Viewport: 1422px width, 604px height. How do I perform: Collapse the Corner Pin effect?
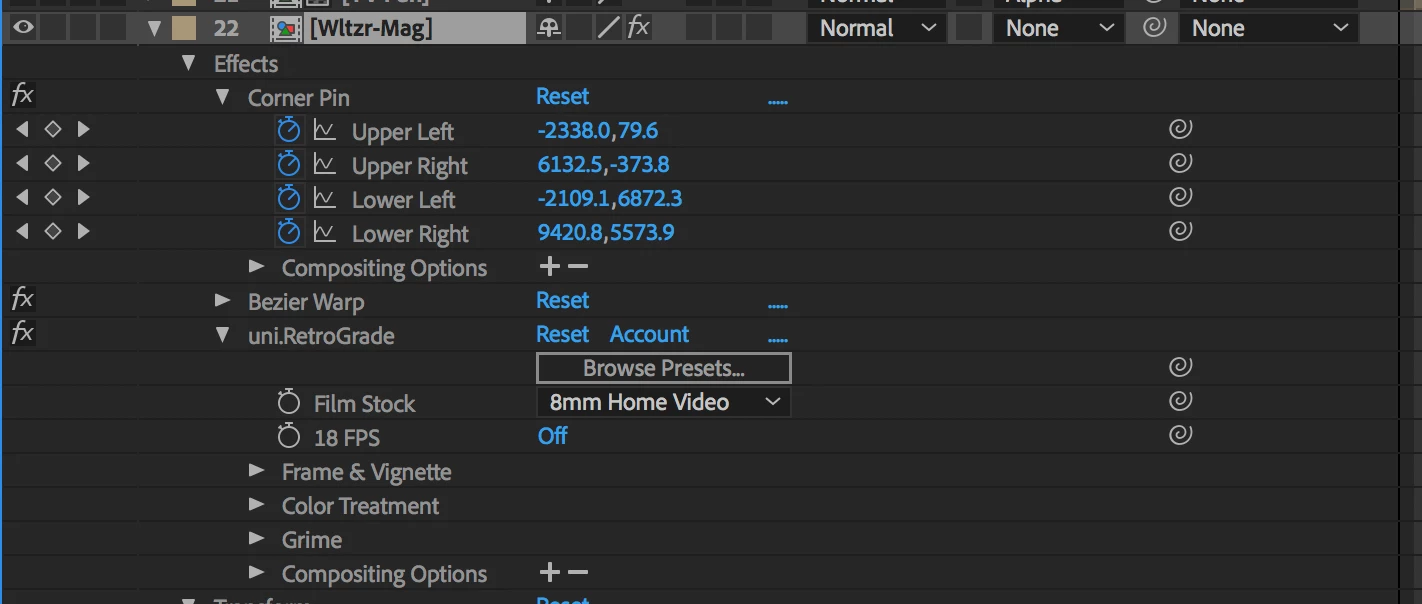point(222,97)
